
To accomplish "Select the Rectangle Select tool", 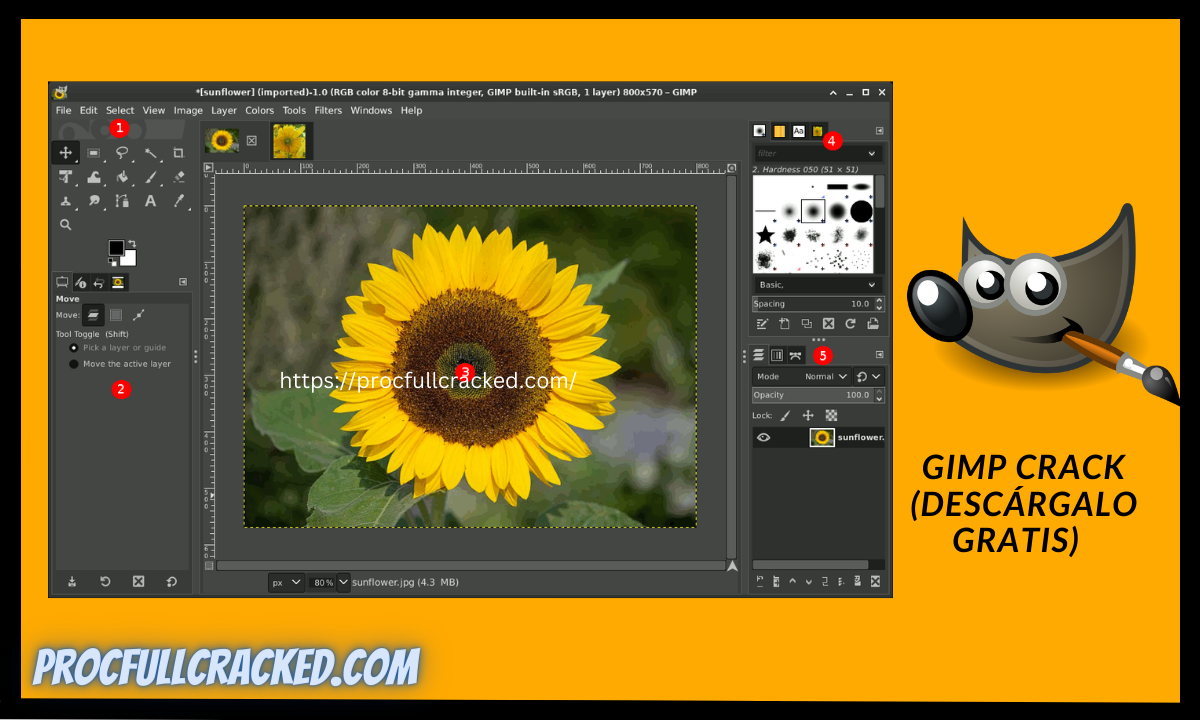I will [93, 153].
